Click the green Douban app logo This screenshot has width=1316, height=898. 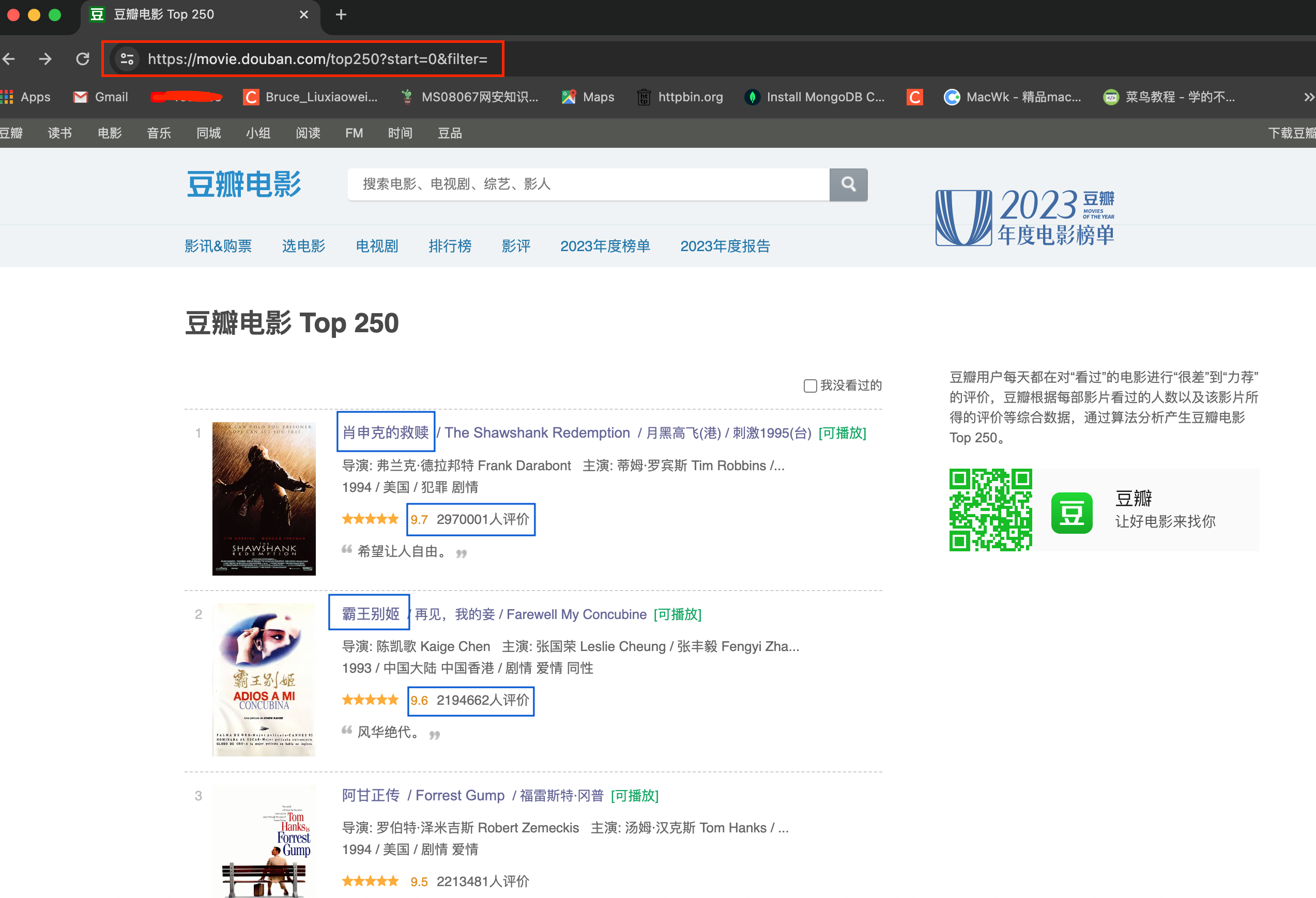point(1072,513)
